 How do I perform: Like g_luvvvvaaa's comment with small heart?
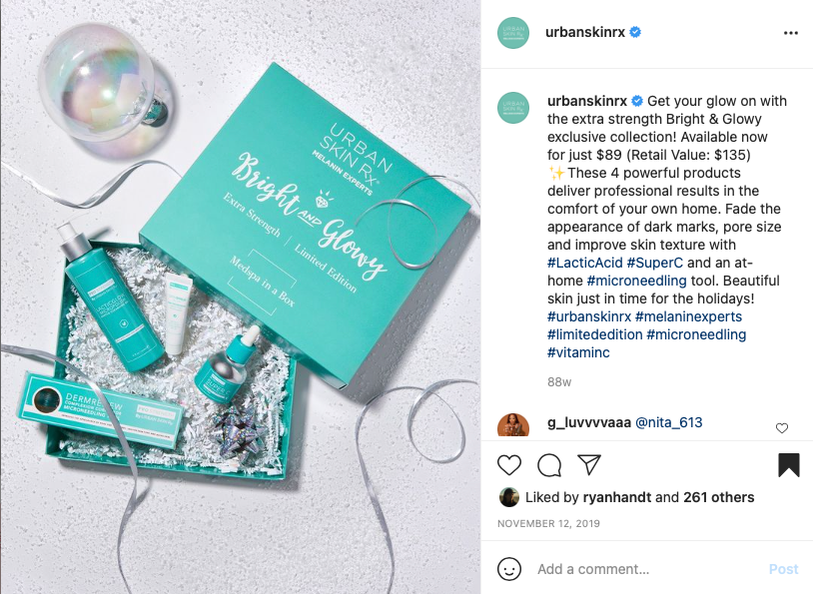tap(782, 428)
